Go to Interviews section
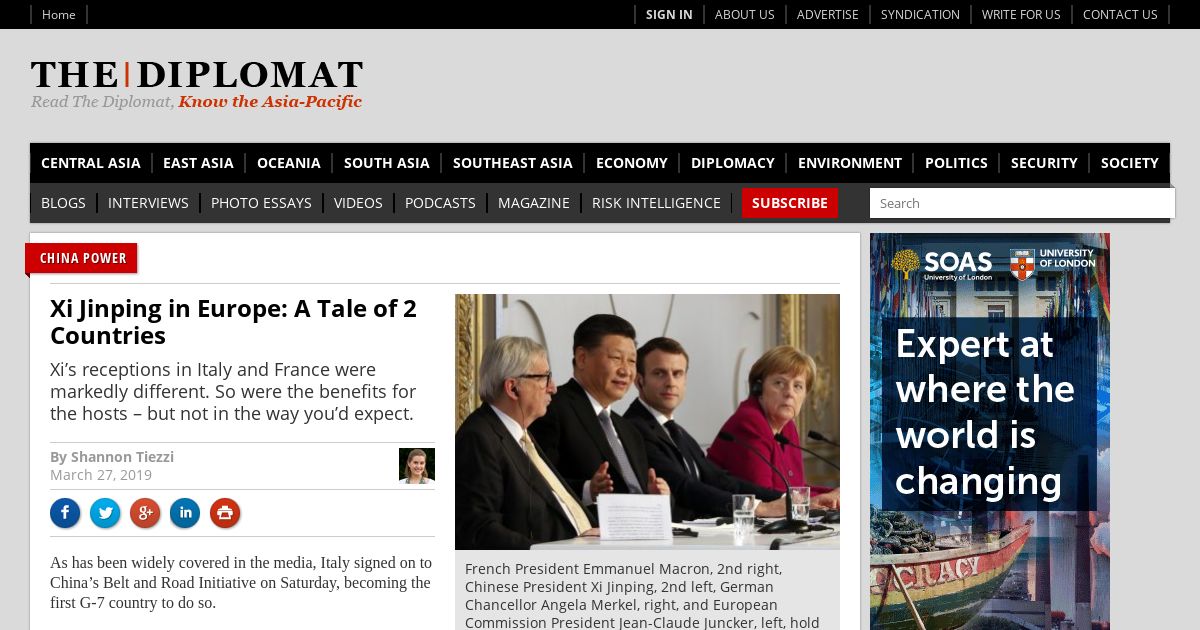The width and height of the screenshot is (1200, 630). click(x=148, y=203)
